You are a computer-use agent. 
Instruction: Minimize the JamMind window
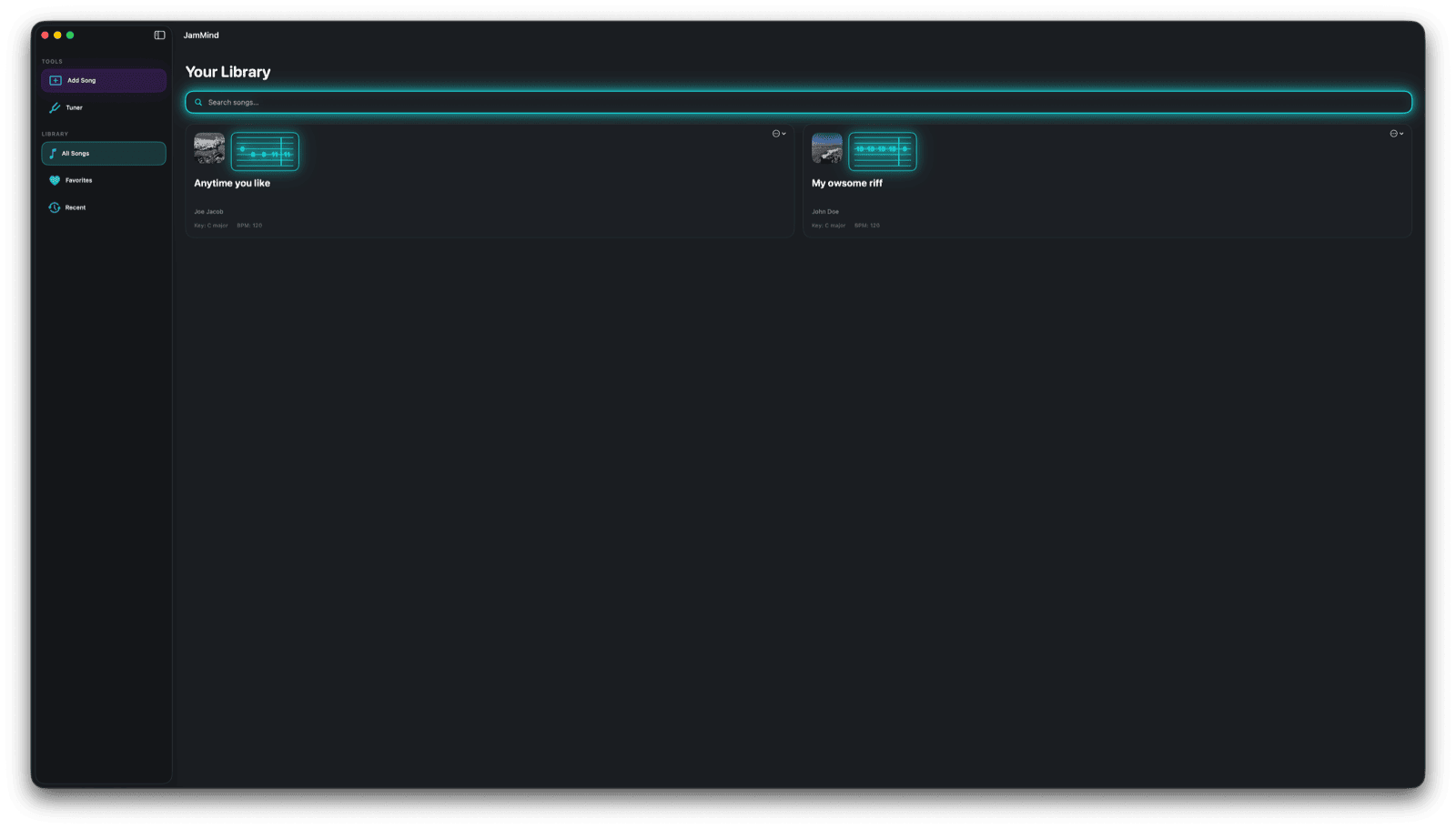click(x=57, y=35)
